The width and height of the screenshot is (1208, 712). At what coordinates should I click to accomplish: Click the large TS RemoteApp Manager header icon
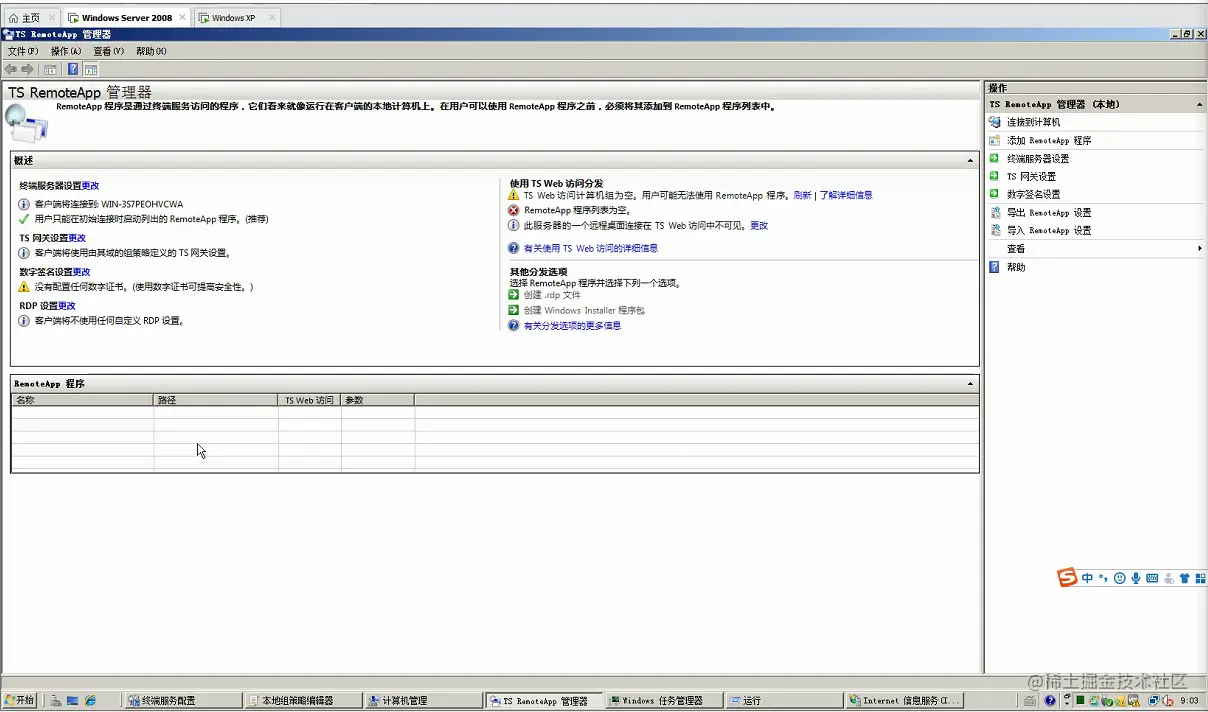pos(26,123)
